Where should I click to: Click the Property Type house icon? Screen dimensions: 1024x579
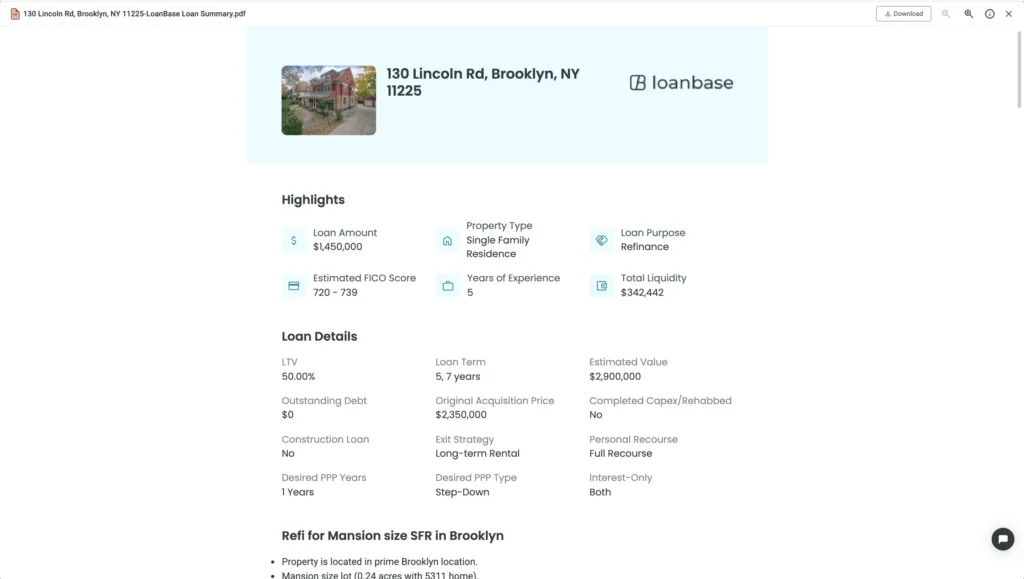pyautogui.click(x=447, y=240)
